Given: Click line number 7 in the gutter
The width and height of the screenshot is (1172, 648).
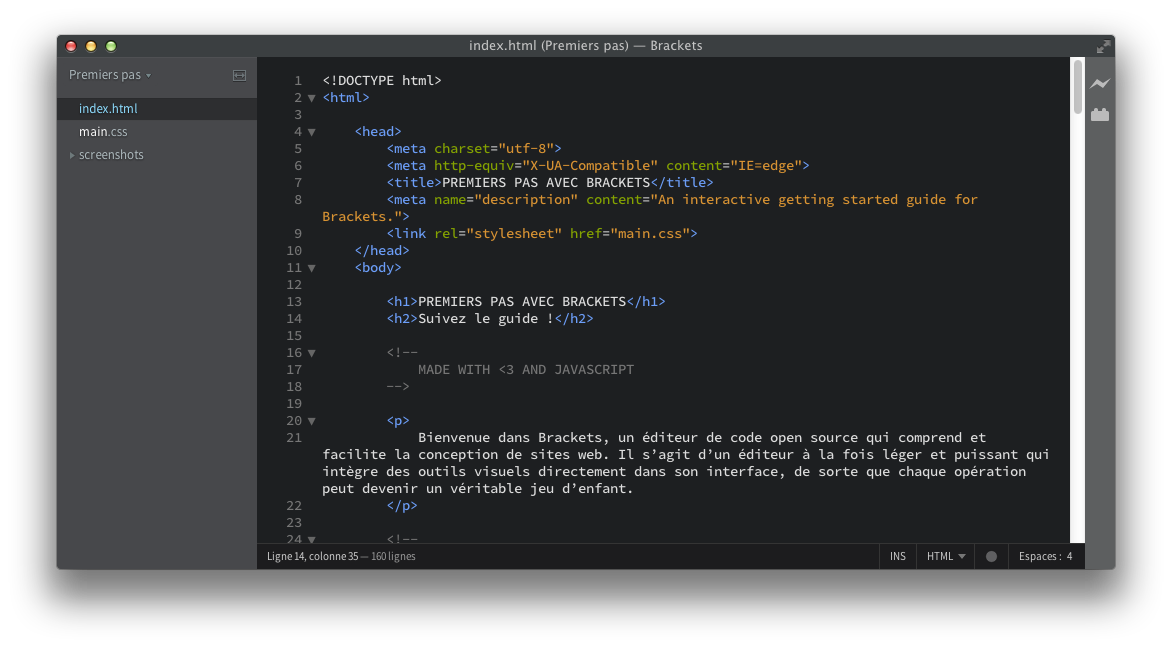Looking at the screenshot, I should pyautogui.click(x=298, y=182).
